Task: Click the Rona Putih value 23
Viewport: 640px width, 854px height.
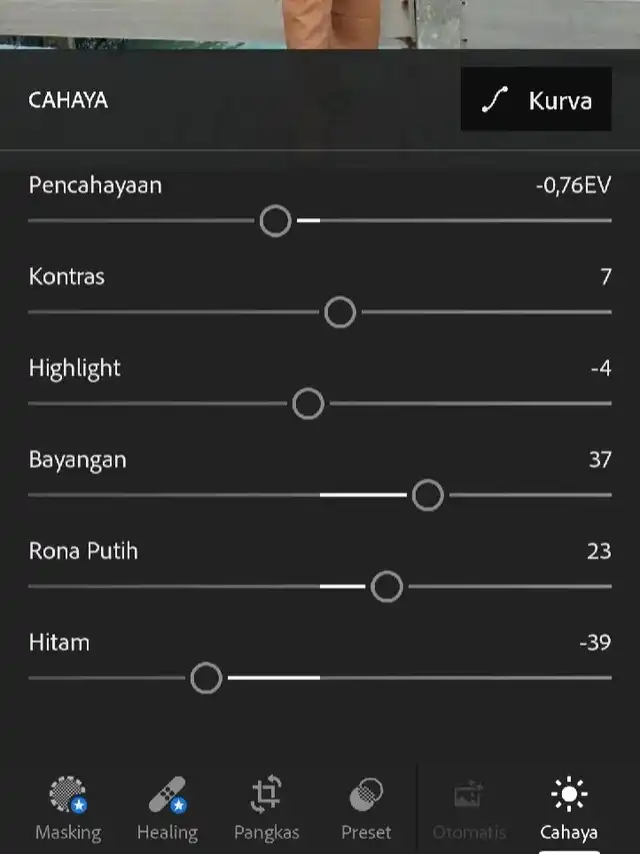Action: pos(599,551)
